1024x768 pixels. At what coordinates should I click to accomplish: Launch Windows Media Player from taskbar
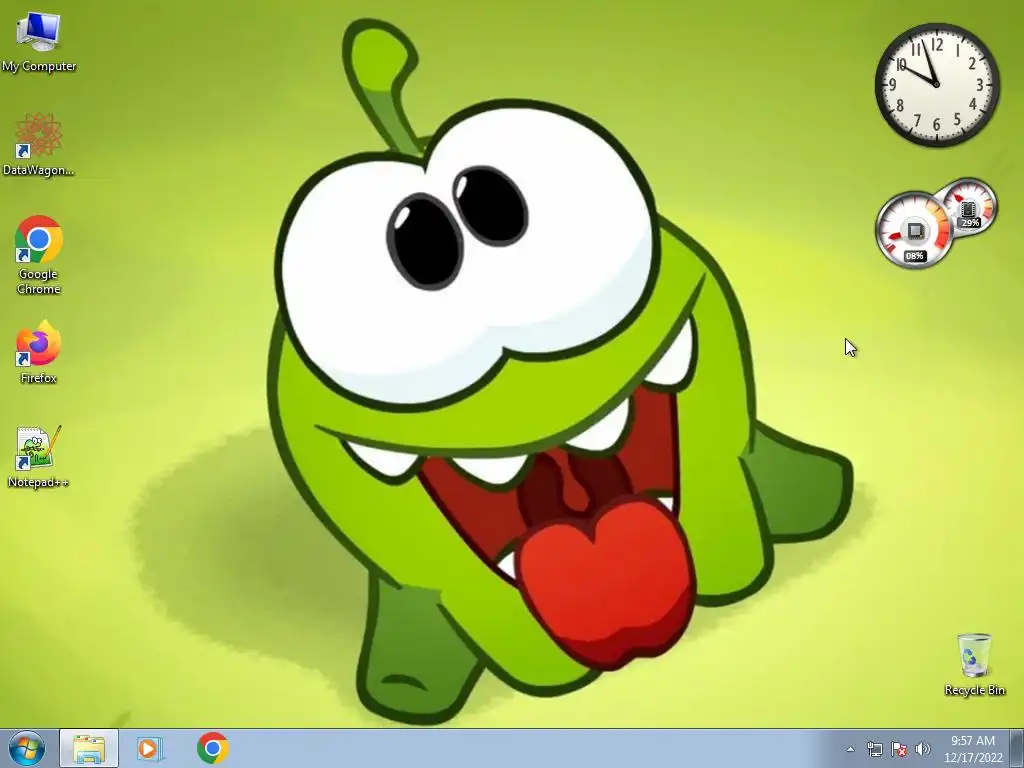click(150, 748)
